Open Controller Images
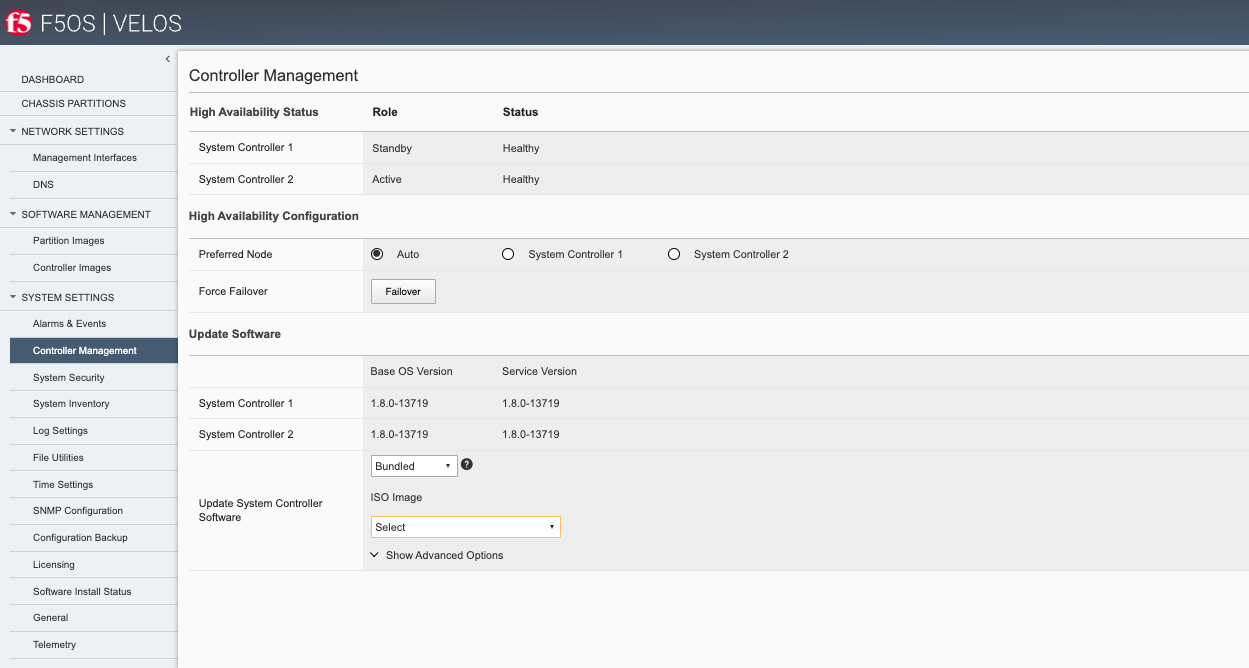Screen dimensions: 1249x668 [x=72, y=267]
